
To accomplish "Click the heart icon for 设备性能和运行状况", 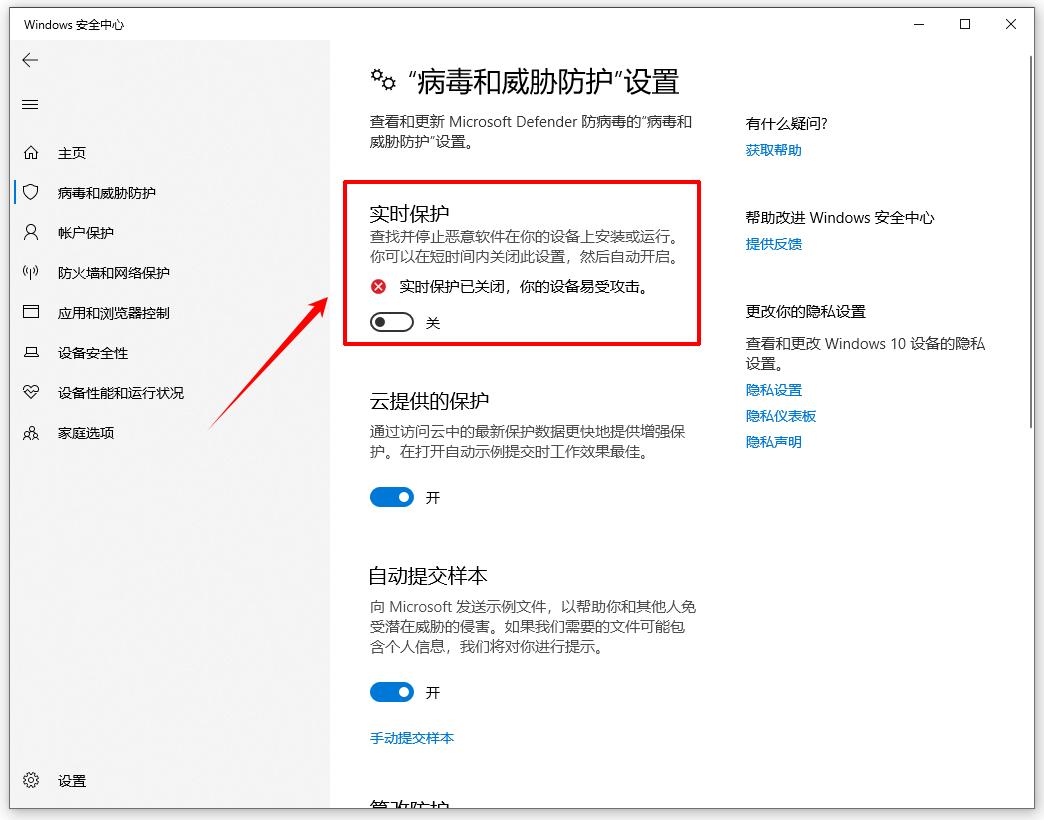I will (31, 392).
